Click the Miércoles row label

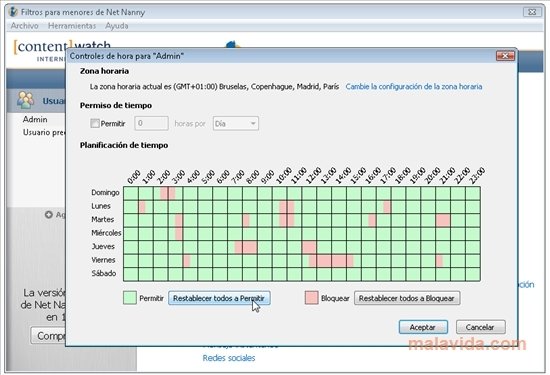(x=106, y=233)
